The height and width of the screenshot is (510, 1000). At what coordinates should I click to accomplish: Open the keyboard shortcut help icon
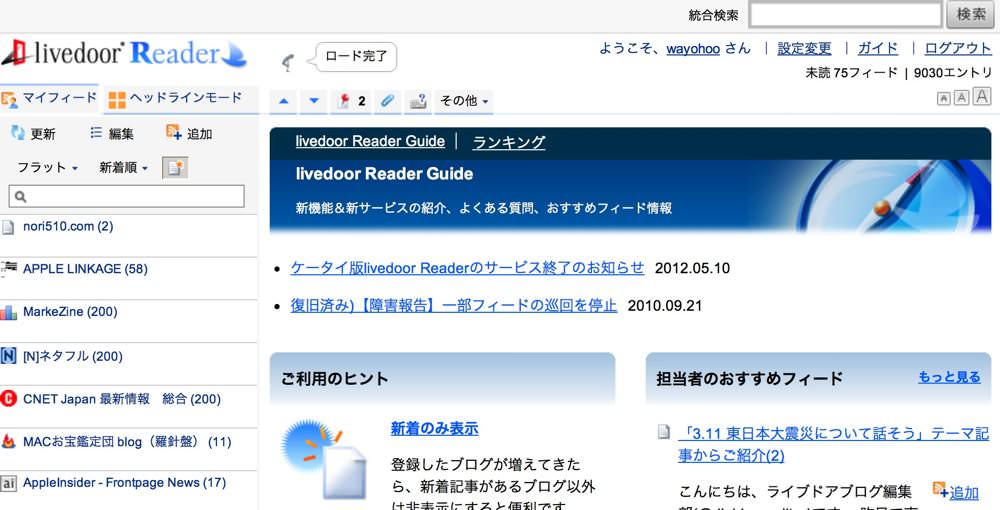(x=418, y=101)
